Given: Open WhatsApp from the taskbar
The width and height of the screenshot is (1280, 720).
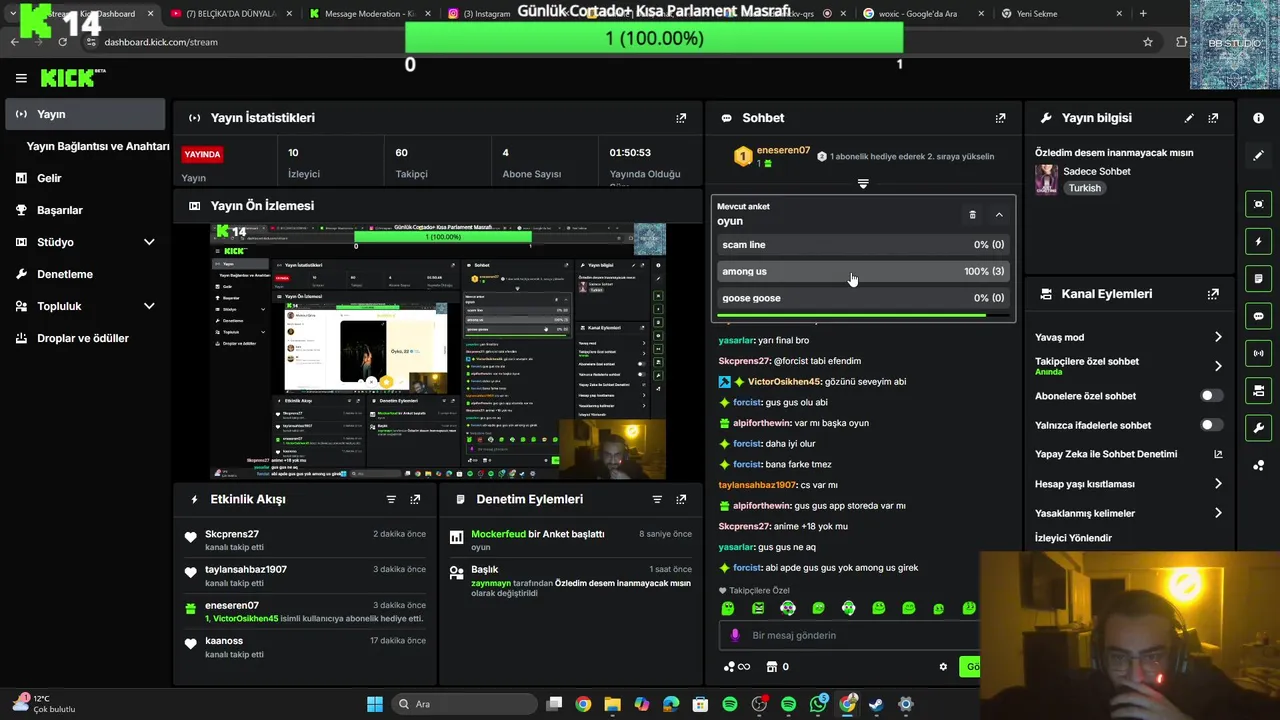Looking at the screenshot, I should pyautogui.click(x=819, y=704).
